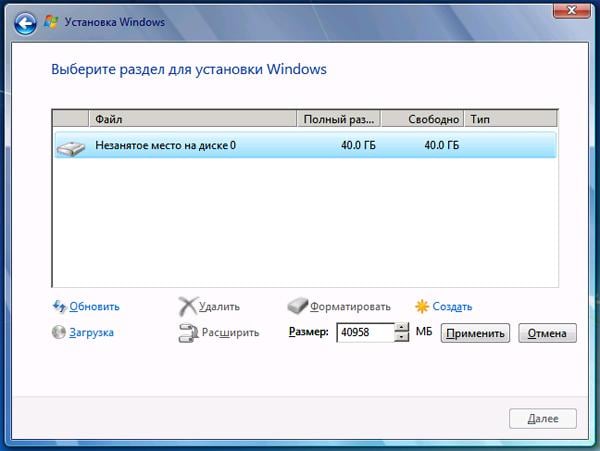Select the Создать link
This screenshot has width=600, height=451.
pos(452,306)
